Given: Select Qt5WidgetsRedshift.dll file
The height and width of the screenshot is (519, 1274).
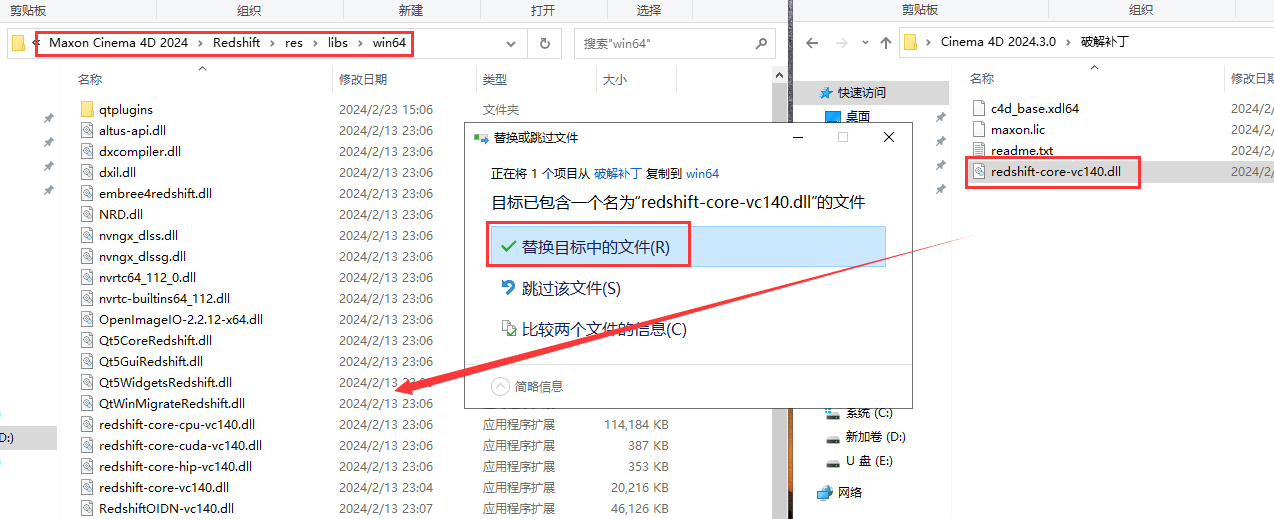Looking at the screenshot, I should pos(165,383).
